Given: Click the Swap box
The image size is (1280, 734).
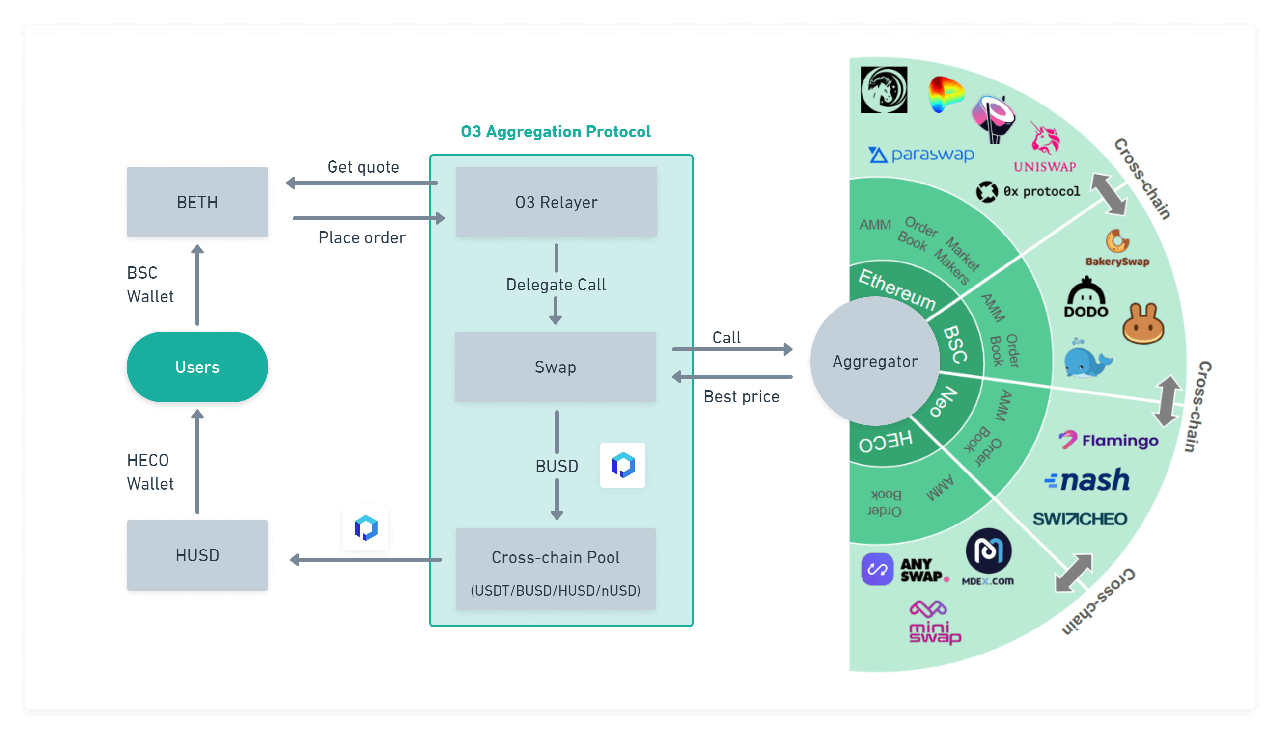Looking at the screenshot, I should (x=555, y=367).
